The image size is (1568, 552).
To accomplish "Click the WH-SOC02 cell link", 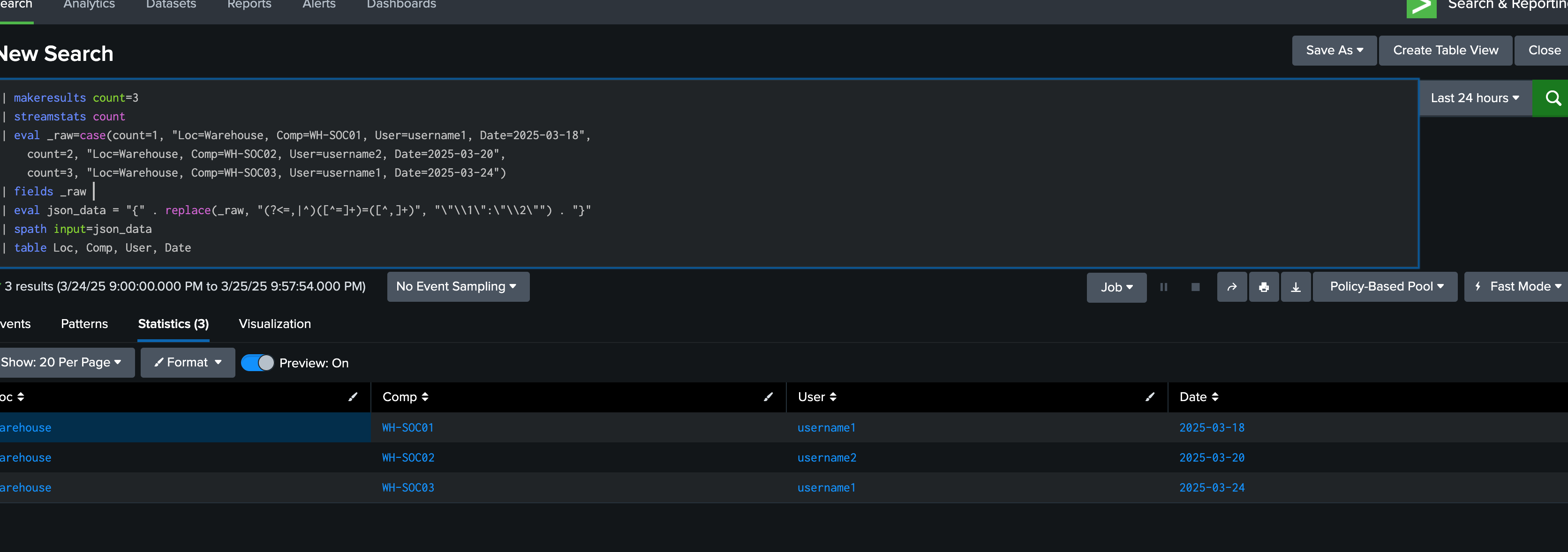I will (408, 458).
